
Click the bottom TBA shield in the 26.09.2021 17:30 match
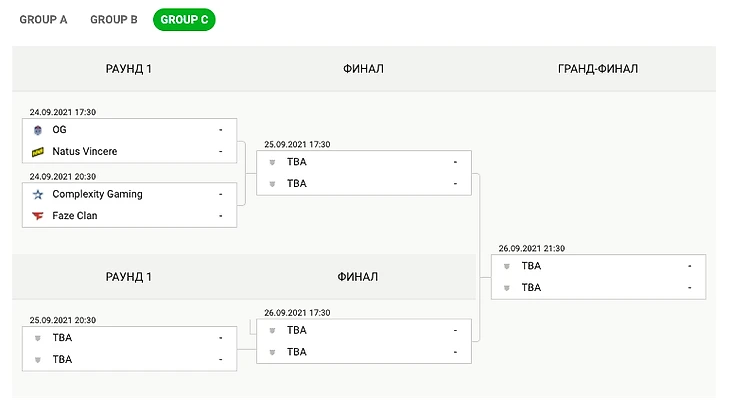272,352
